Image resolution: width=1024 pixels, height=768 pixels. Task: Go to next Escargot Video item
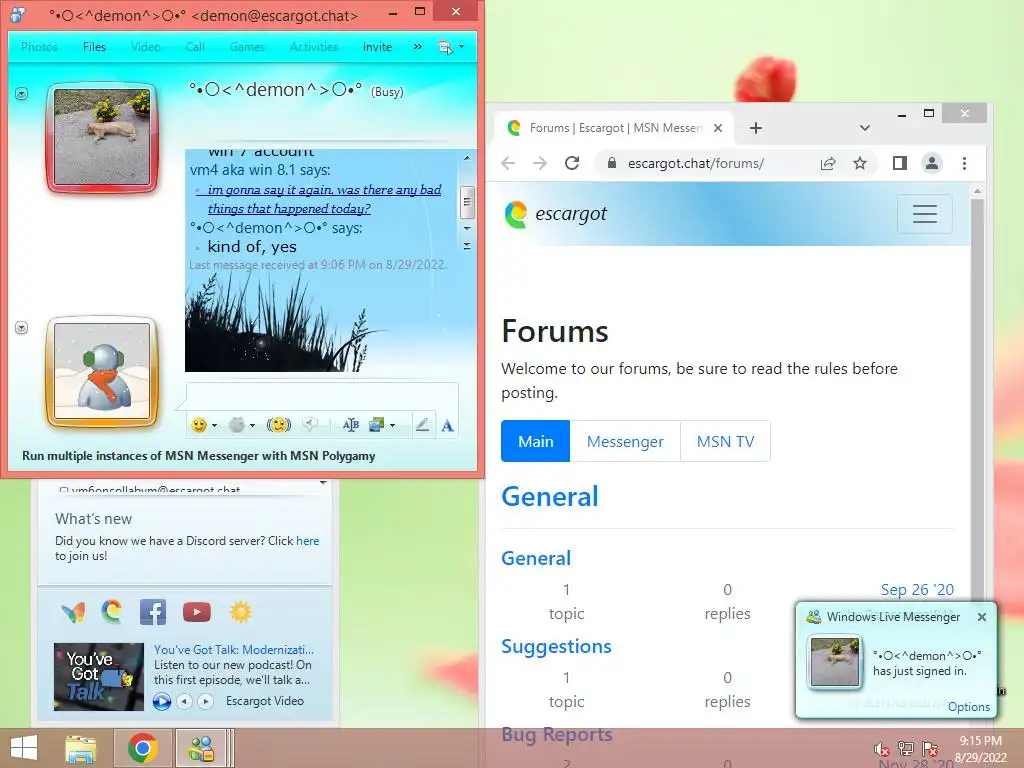point(206,701)
